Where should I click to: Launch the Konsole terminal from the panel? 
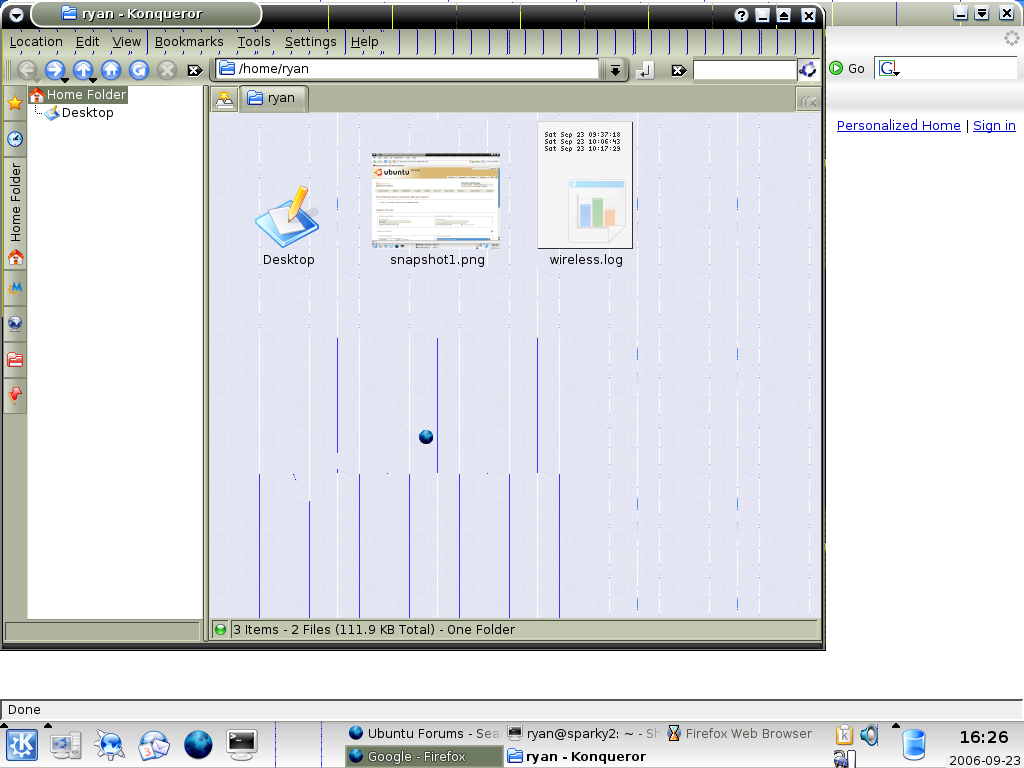coord(241,743)
